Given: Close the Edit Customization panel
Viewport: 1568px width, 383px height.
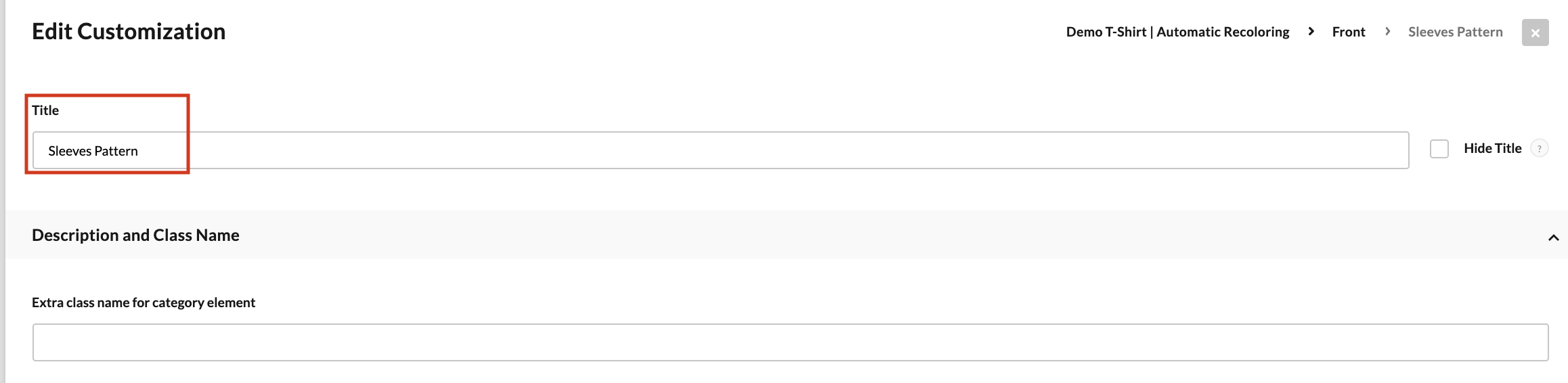Looking at the screenshot, I should click(1535, 32).
